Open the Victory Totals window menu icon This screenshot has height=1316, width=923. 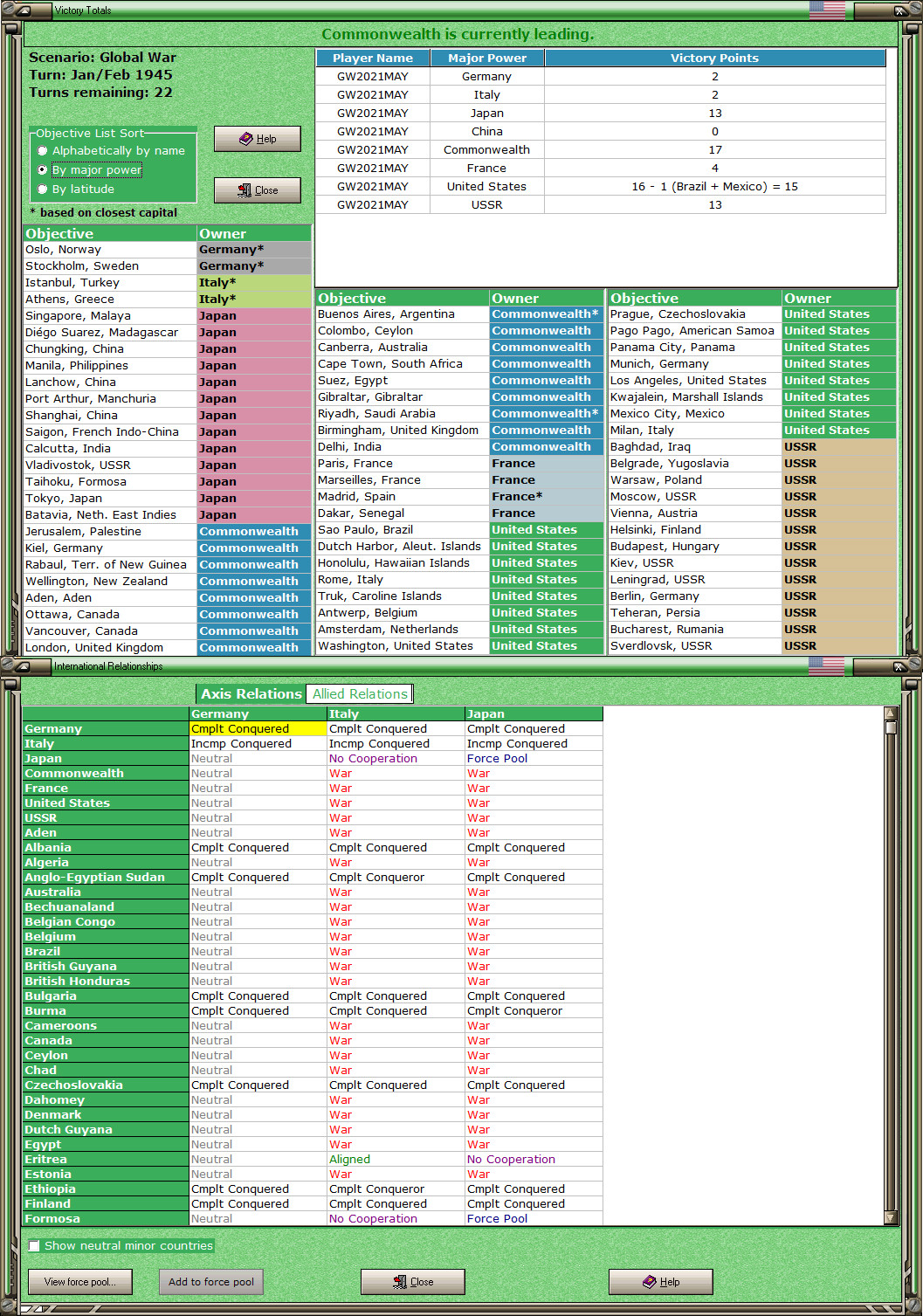point(23,10)
